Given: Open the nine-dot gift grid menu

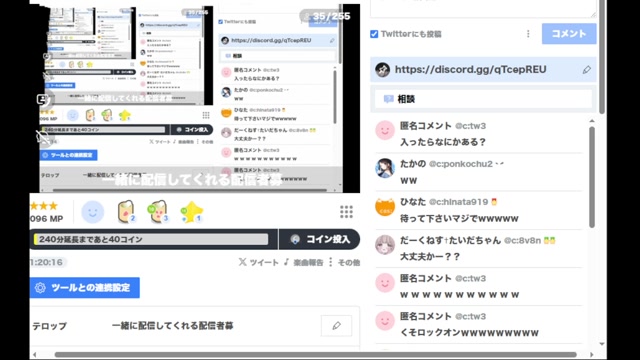Looking at the screenshot, I should pos(346,212).
